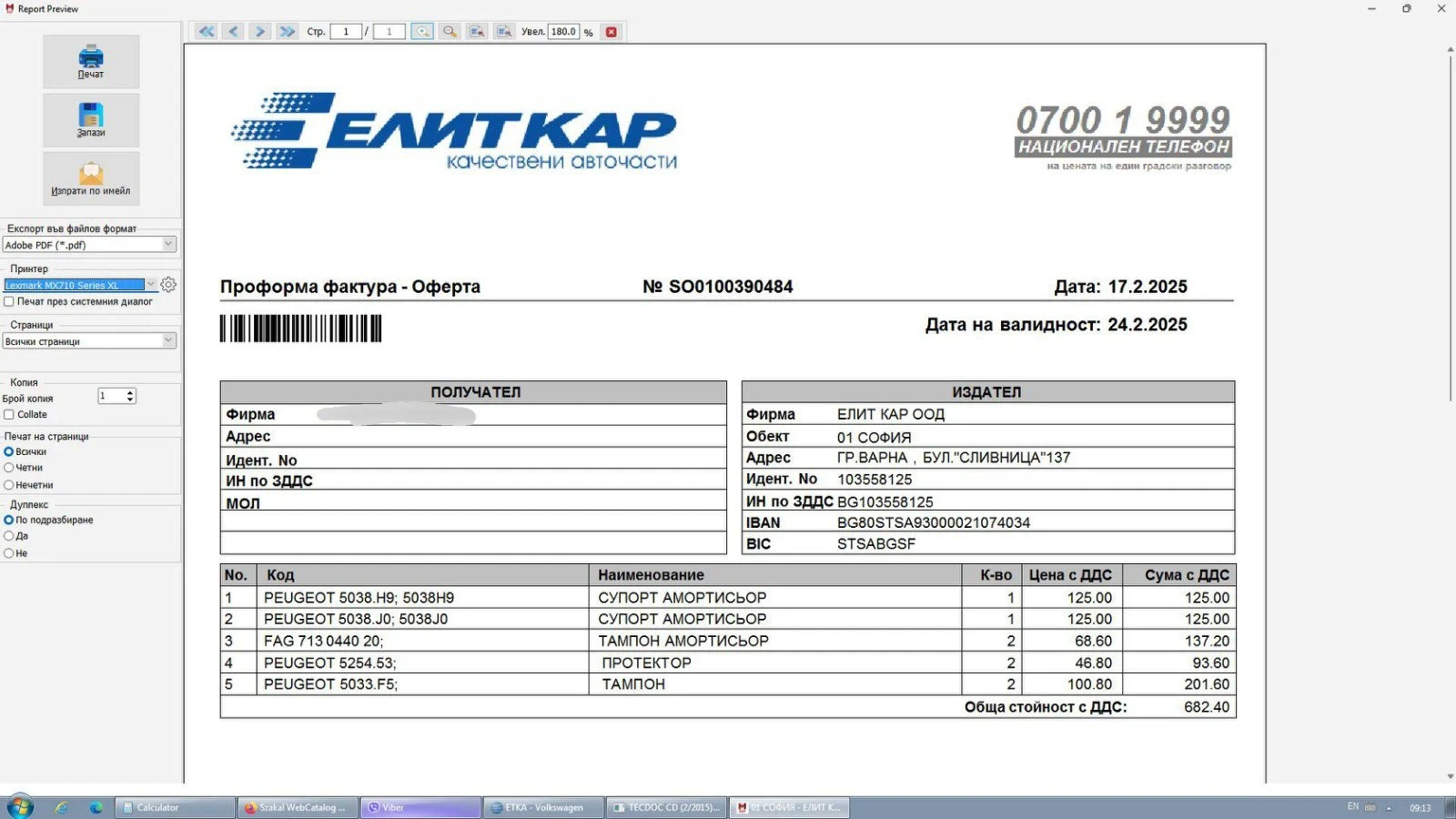Screen dimensions: 1456x819
Task: Jump to last page with double-right arrow
Action: coord(288,32)
